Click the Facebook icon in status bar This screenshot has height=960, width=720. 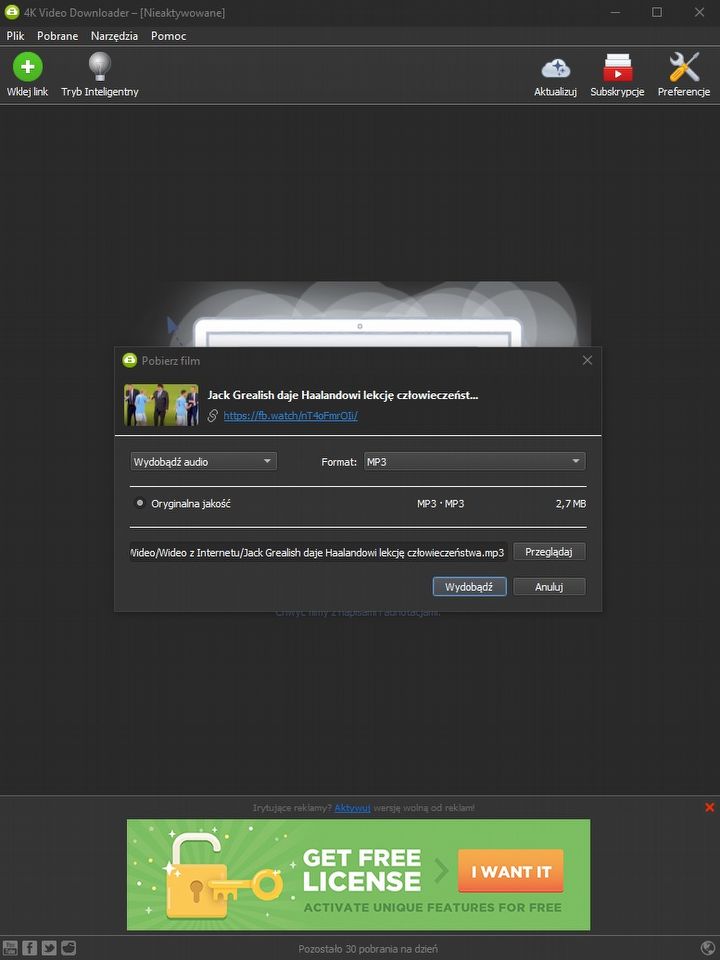tap(30, 948)
